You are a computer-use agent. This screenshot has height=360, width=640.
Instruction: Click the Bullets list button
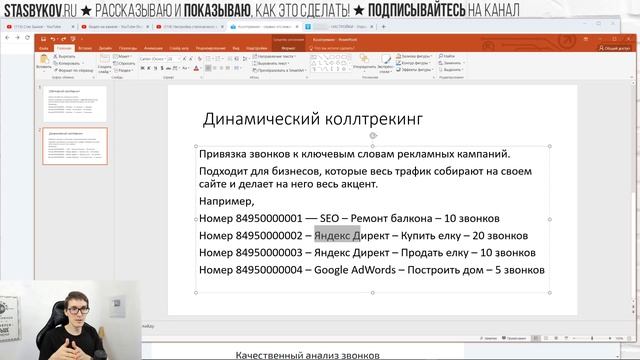click(x=209, y=59)
